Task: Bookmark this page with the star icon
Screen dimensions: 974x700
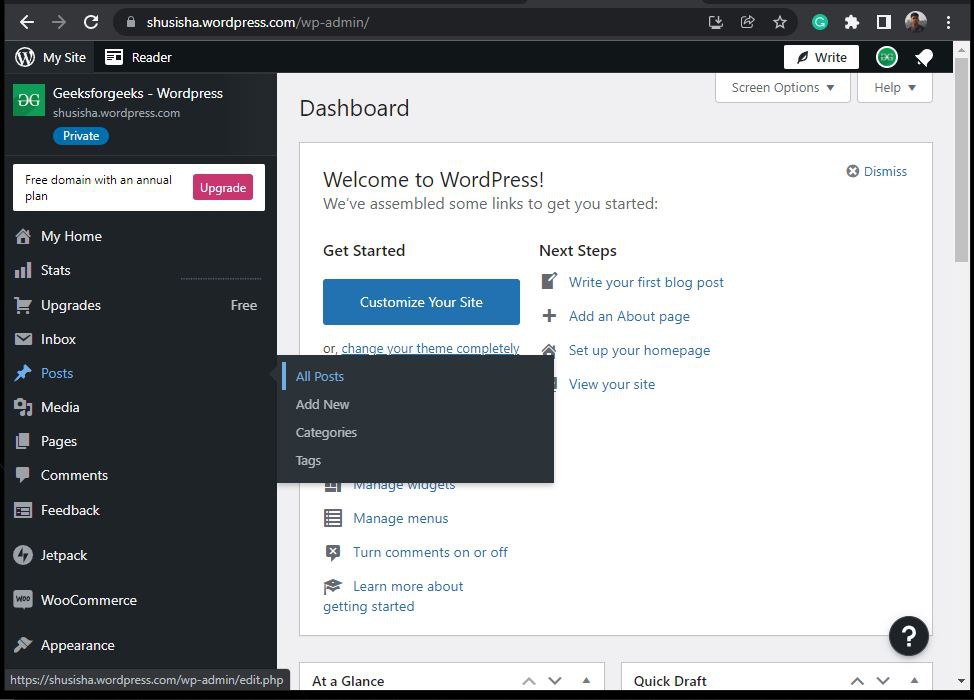Action: click(x=780, y=22)
